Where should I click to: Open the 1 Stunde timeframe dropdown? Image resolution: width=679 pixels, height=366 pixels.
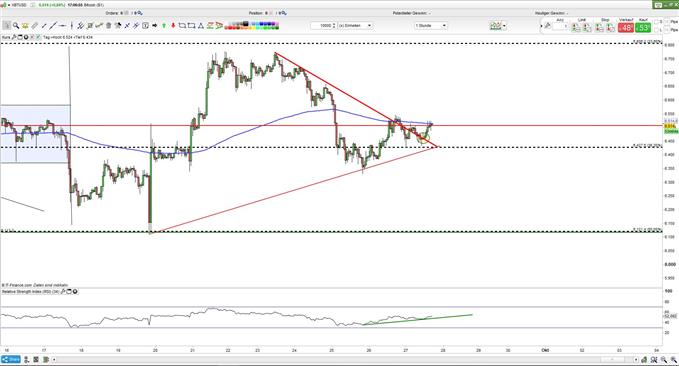pyautogui.click(x=430, y=26)
